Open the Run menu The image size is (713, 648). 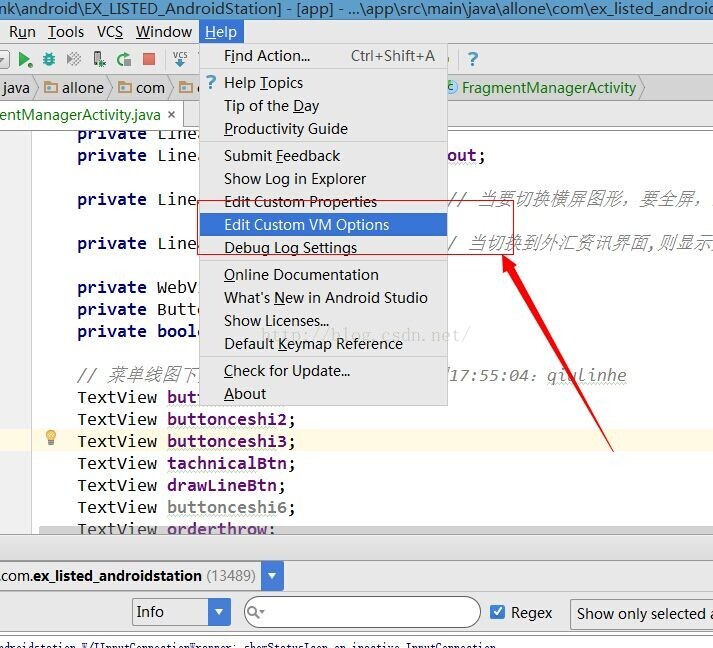(x=22, y=32)
